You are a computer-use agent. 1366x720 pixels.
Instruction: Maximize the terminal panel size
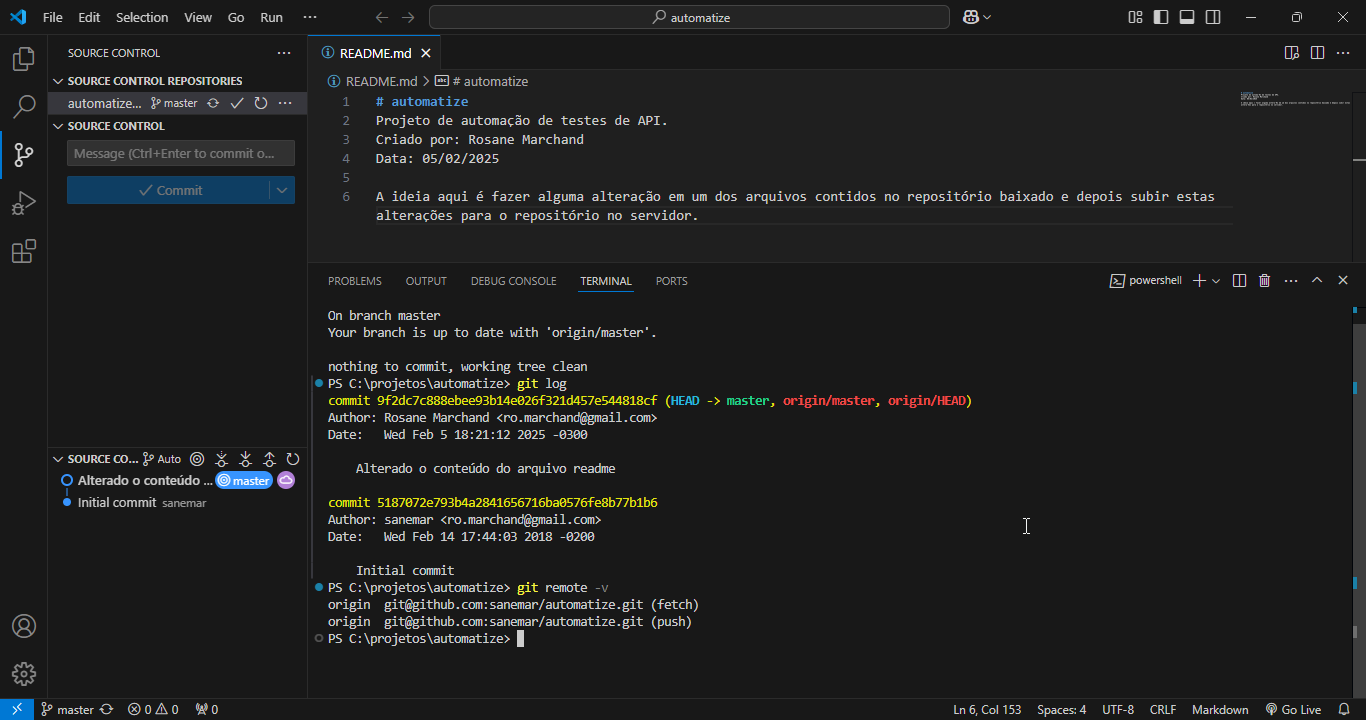(1317, 281)
